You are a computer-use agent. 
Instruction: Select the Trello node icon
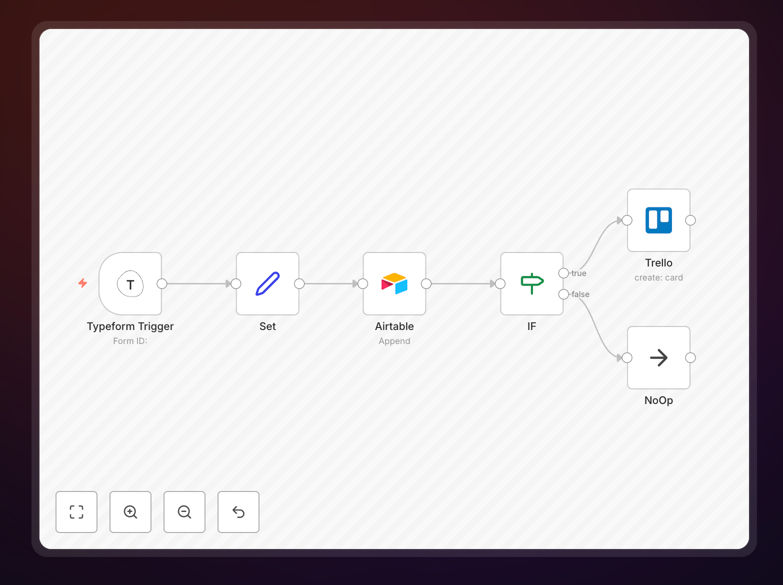(659, 220)
